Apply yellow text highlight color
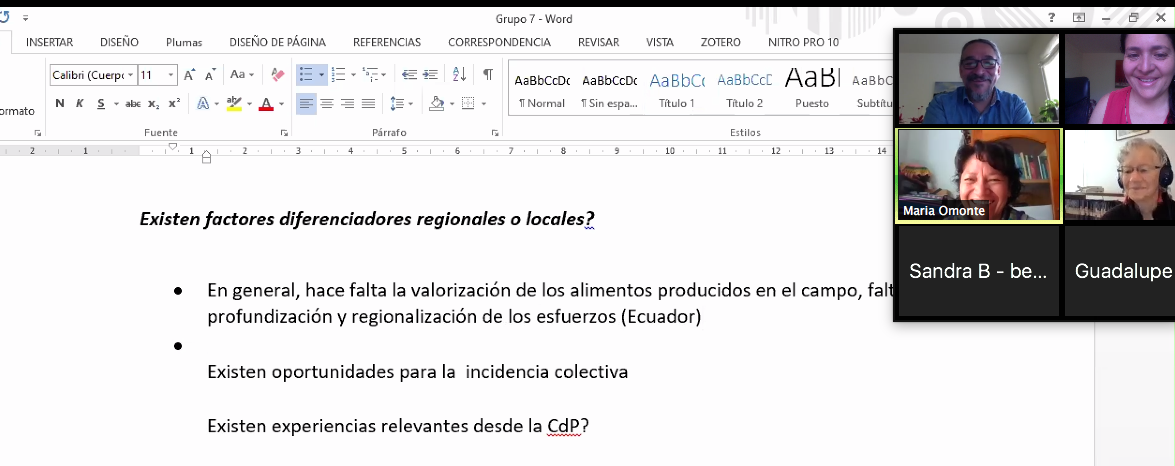1175x466 pixels. 233,103
